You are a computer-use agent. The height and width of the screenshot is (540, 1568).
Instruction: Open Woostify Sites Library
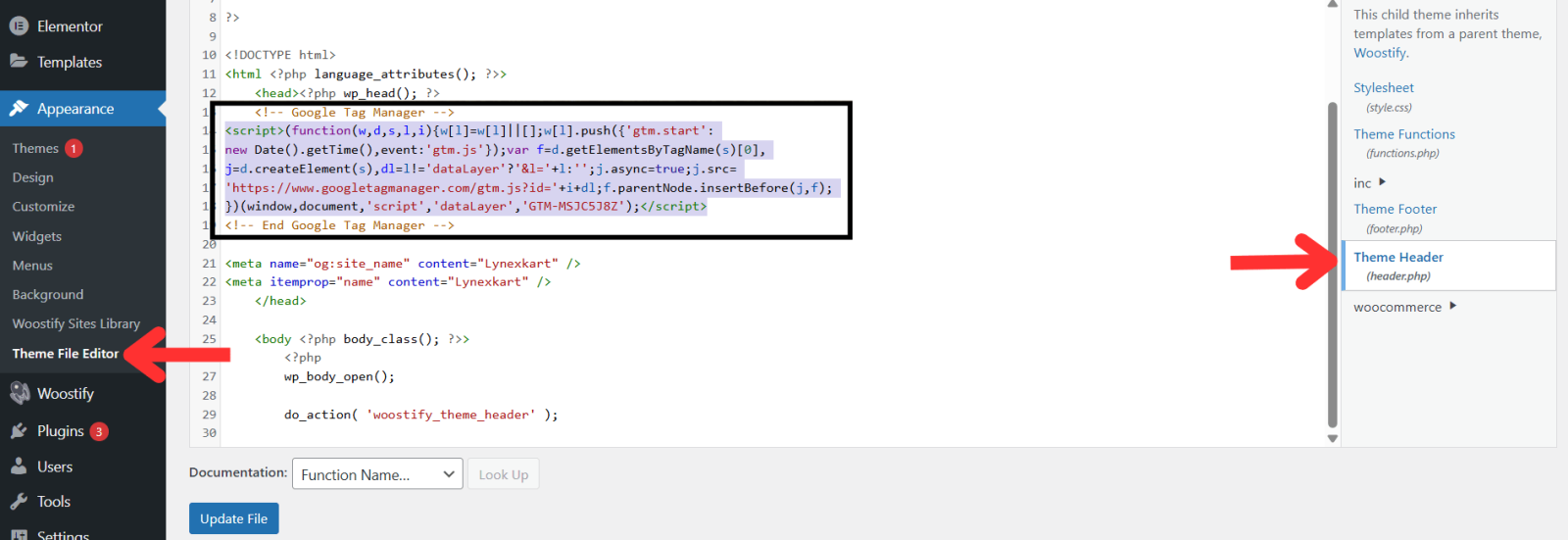coord(75,323)
